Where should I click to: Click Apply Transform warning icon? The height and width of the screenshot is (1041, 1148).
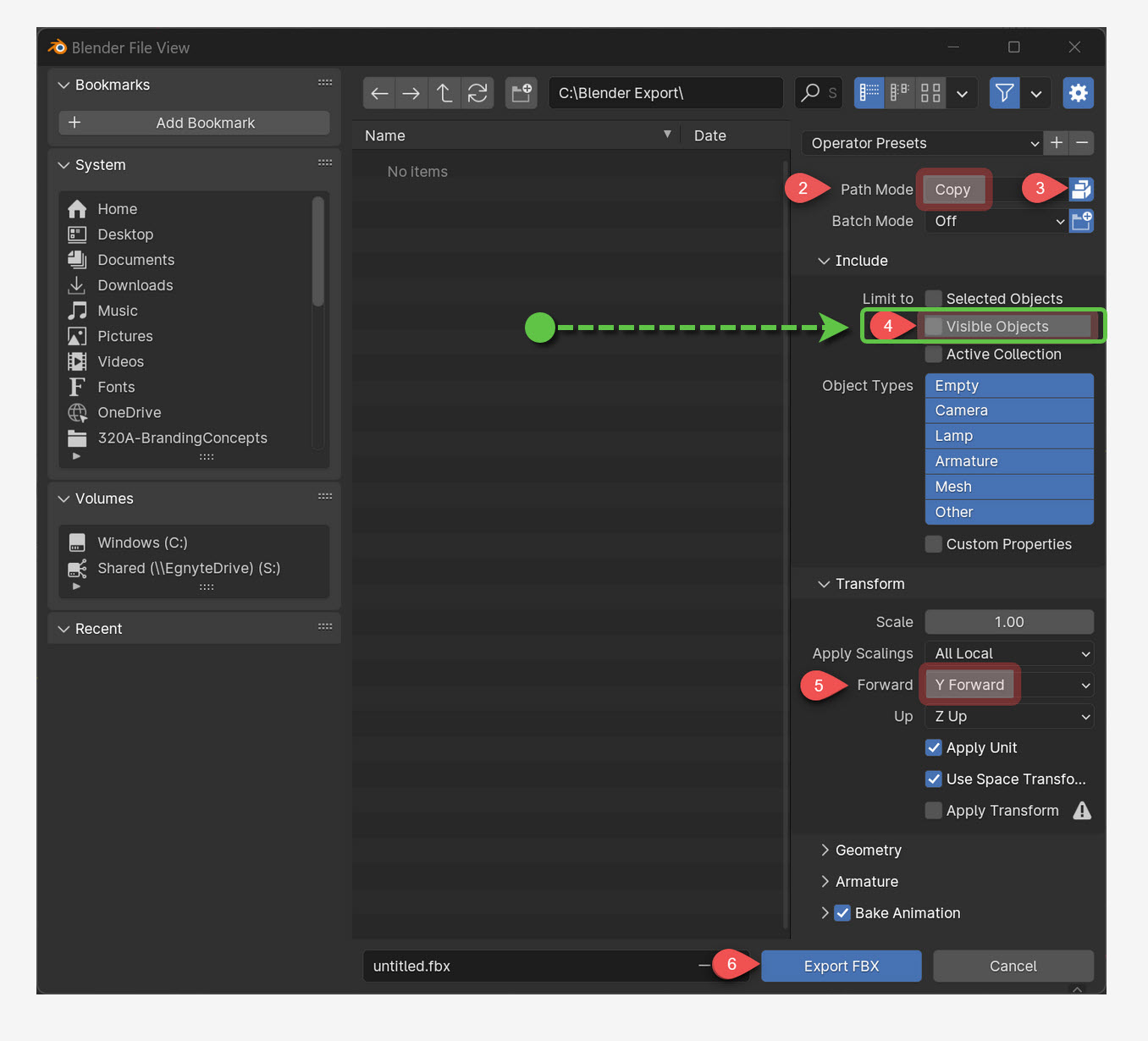click(x=1082, y=811)
